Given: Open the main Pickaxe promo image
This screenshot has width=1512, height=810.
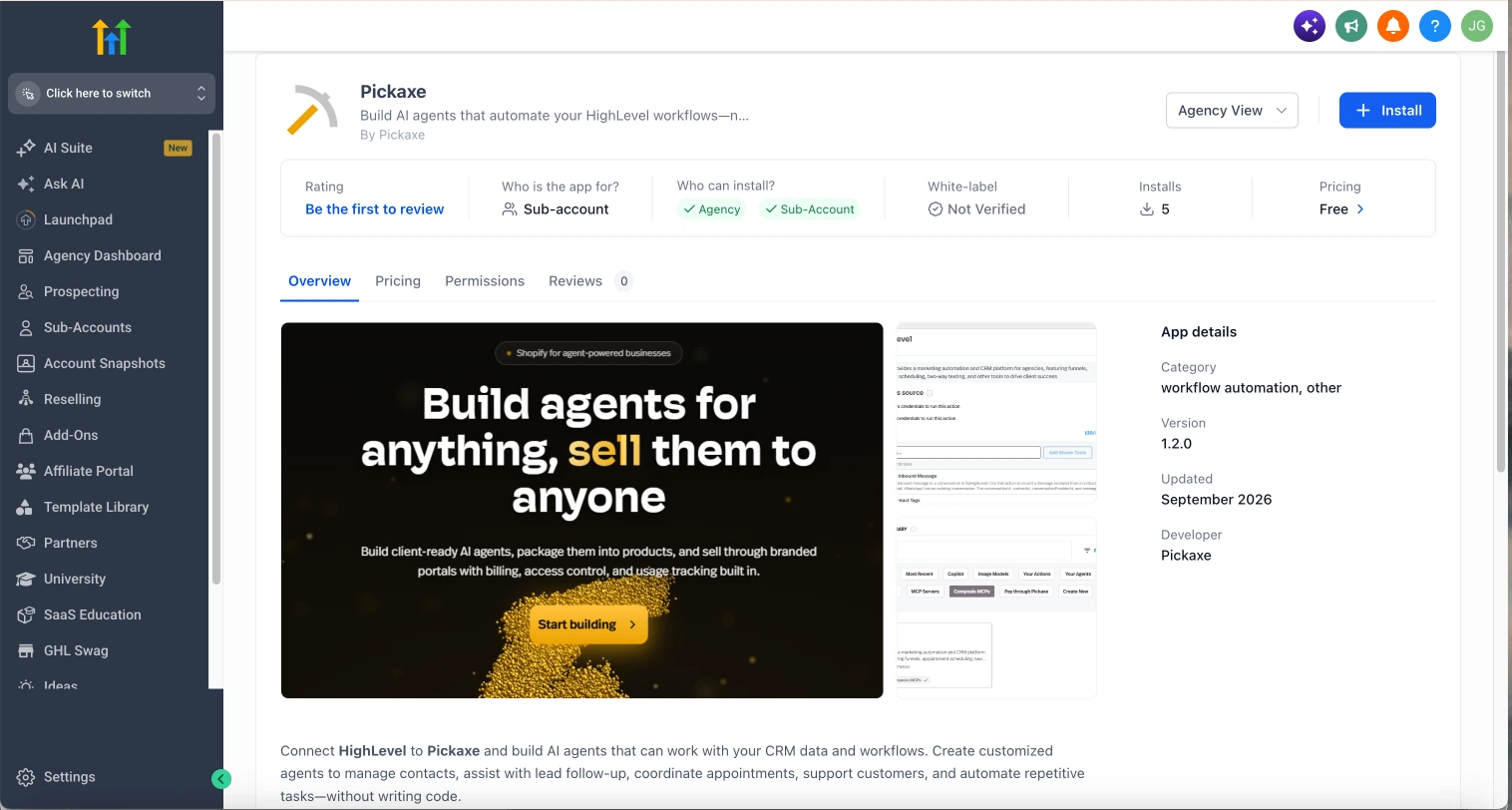Looking at the screenshot, I should tap(582, 511).
